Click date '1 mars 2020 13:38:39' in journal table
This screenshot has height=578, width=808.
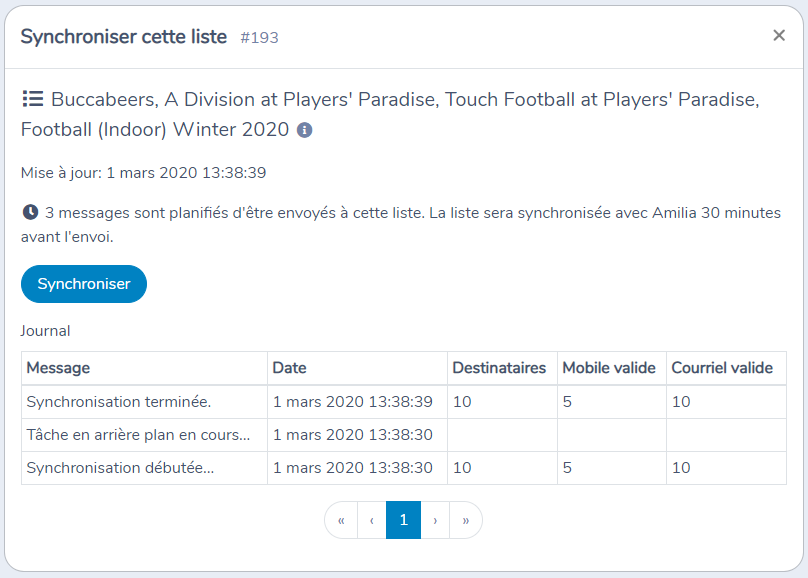(352, 402)
